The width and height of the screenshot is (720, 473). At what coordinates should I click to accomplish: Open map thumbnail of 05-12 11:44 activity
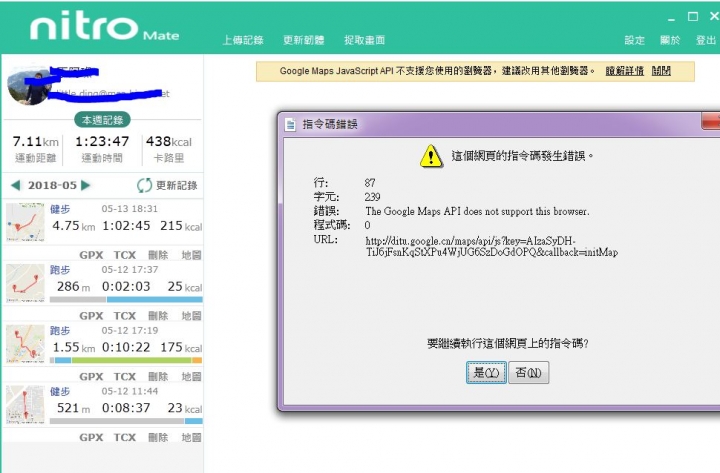(25, 405)
